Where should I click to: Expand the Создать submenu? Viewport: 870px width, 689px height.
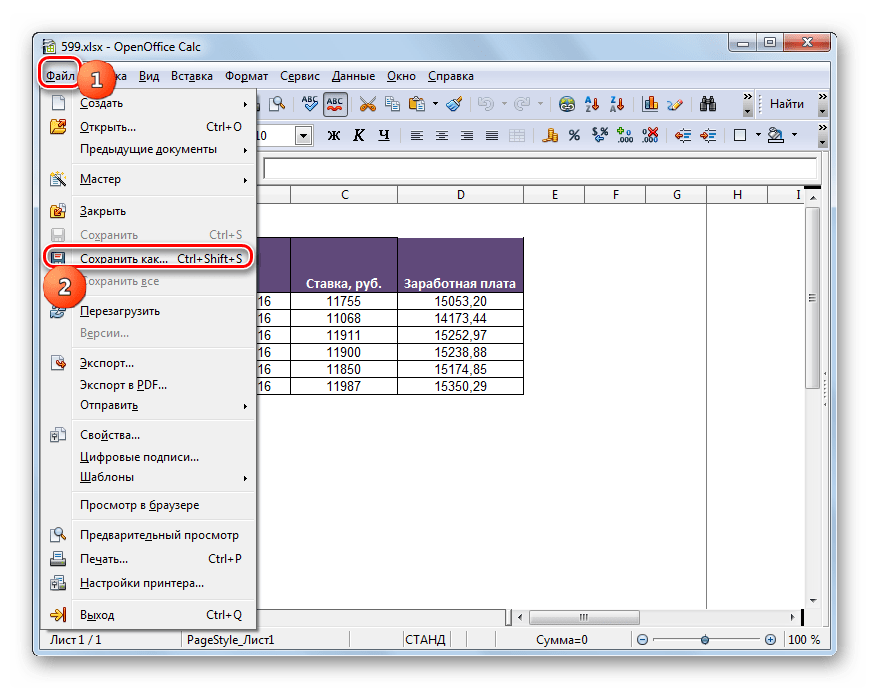coord(148,103)
